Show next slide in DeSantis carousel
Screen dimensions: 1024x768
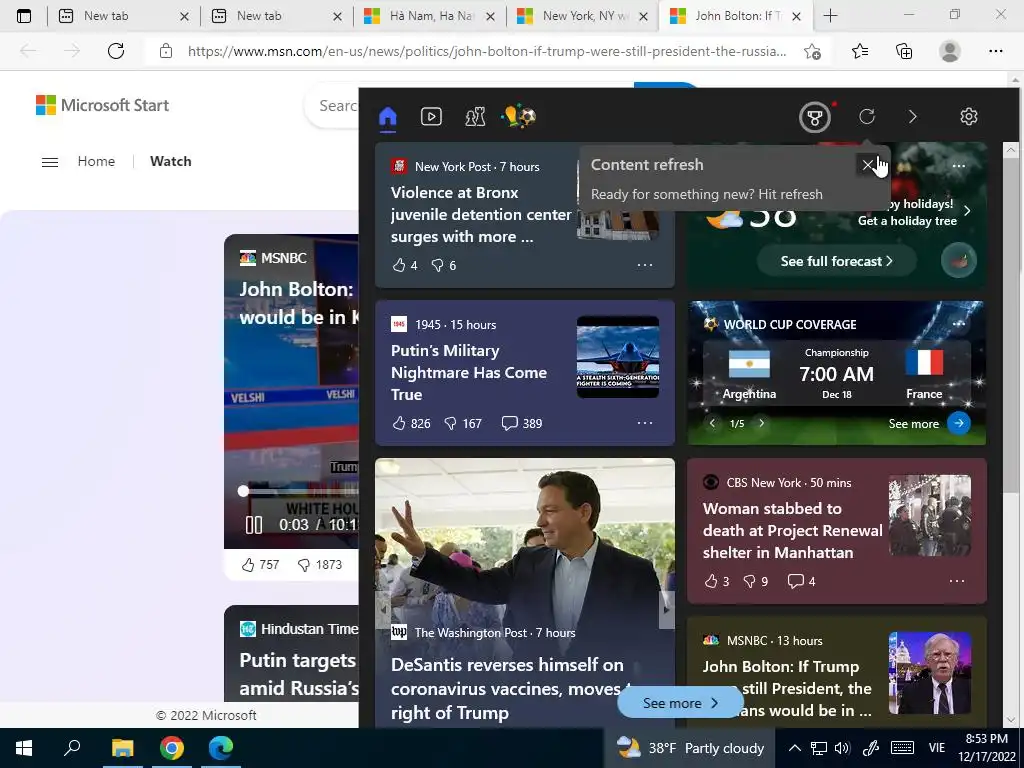pyautogui.click(x=666, y=609)
